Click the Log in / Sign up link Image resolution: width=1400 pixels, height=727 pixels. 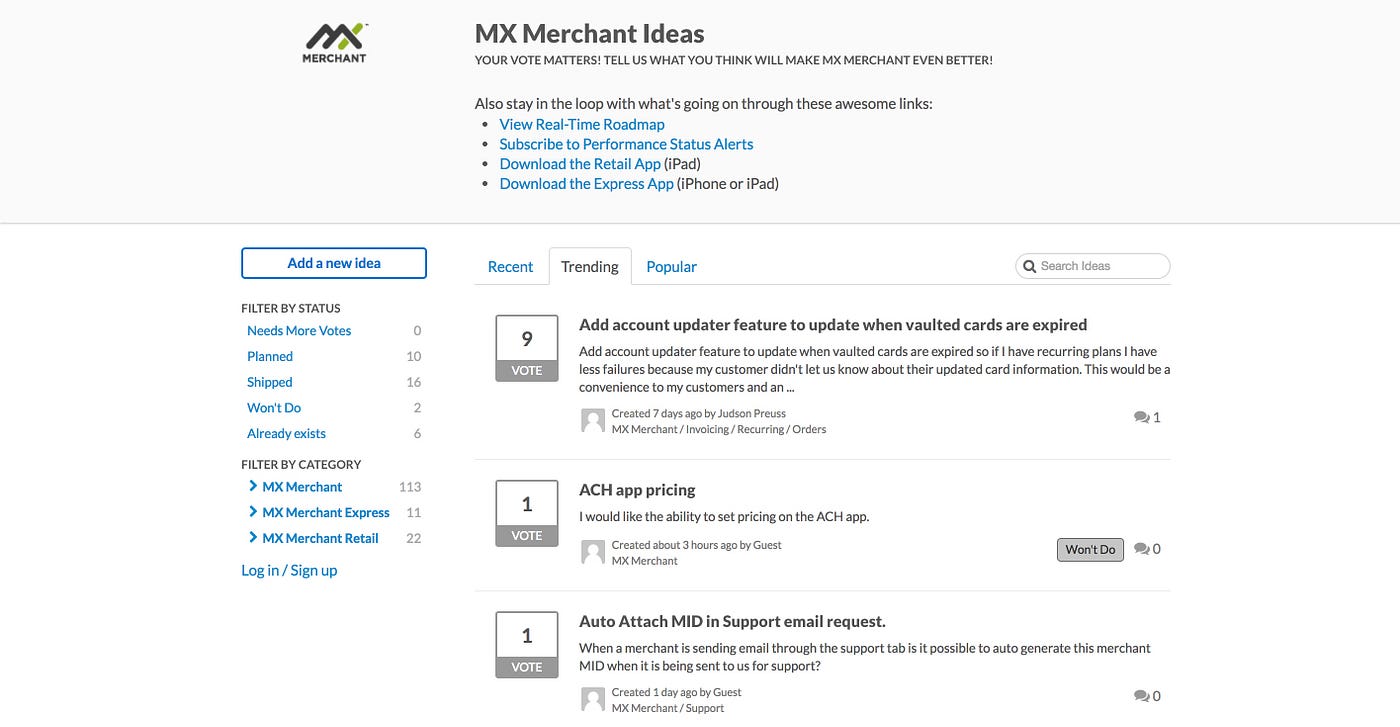(289, 570)
